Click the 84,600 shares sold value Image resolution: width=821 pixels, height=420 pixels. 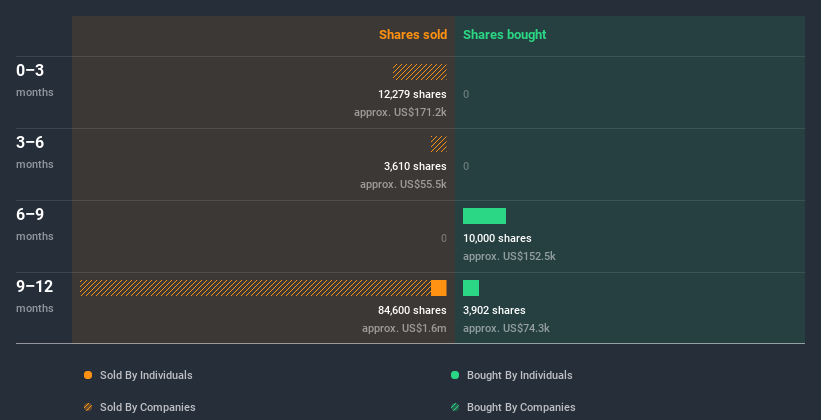(405, 310)
